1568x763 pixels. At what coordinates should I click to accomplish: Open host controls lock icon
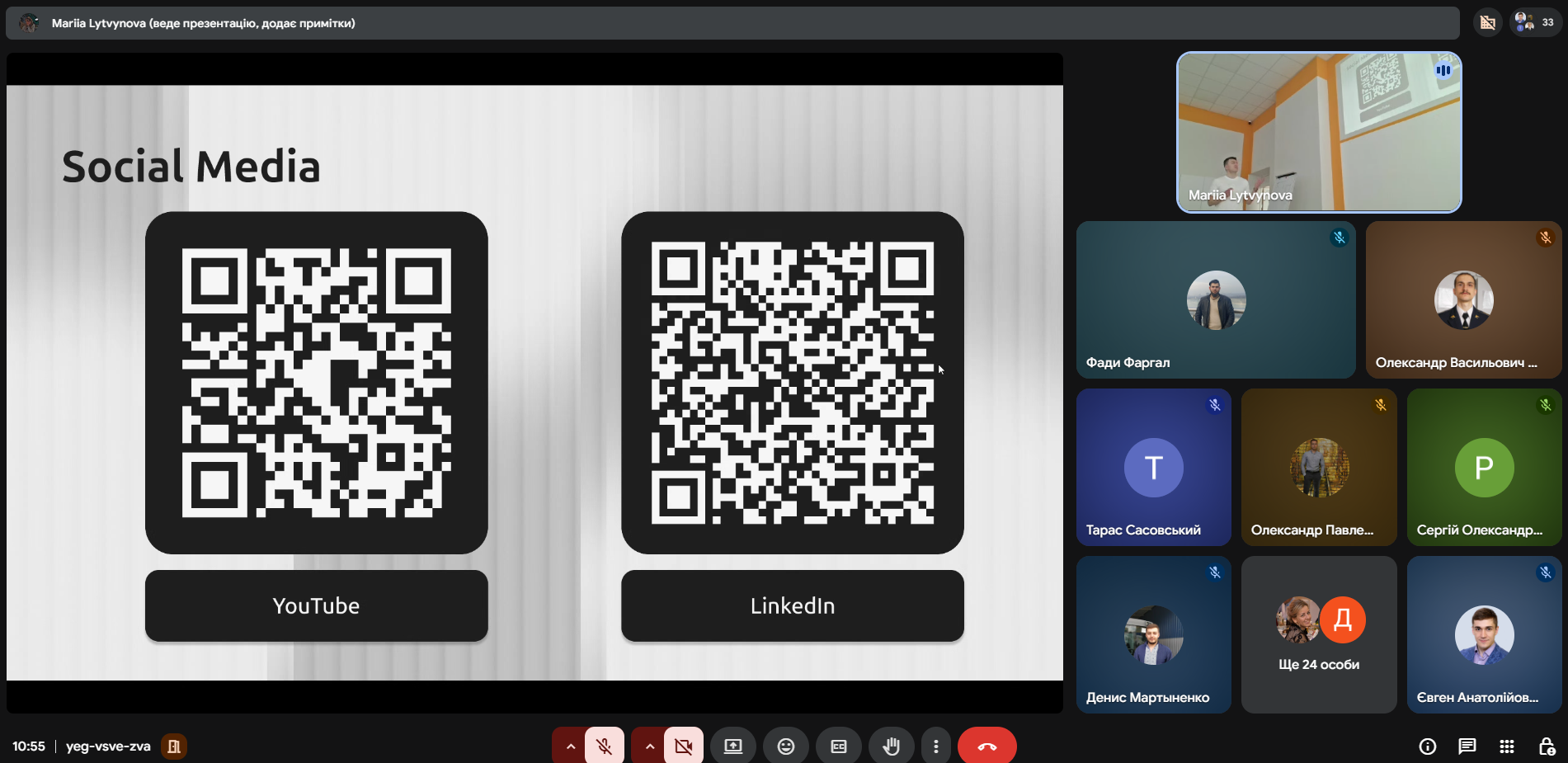pos(1547,747)
